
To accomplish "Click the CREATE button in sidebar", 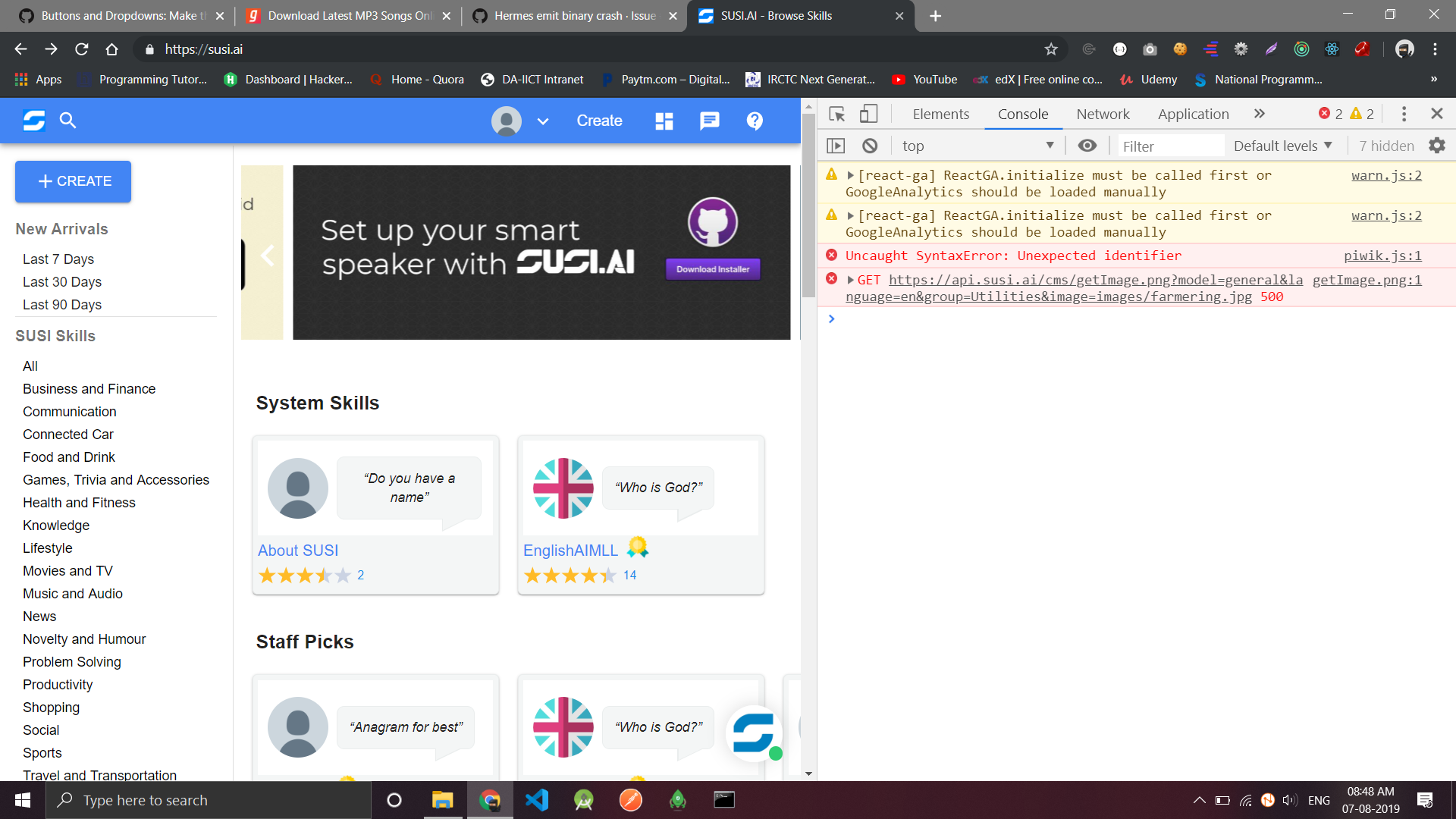I will 73,181.
